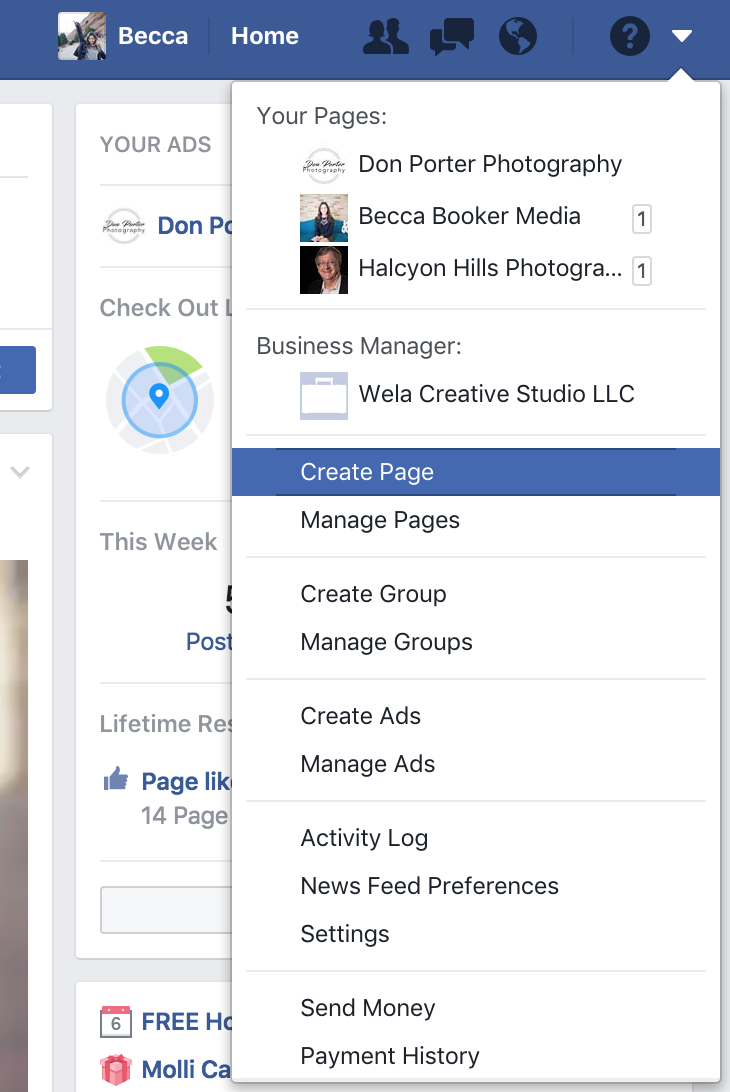Click Becca's profile picture in top bar
This screenshot has width=730, height=1092.
(x=82, y=36)
